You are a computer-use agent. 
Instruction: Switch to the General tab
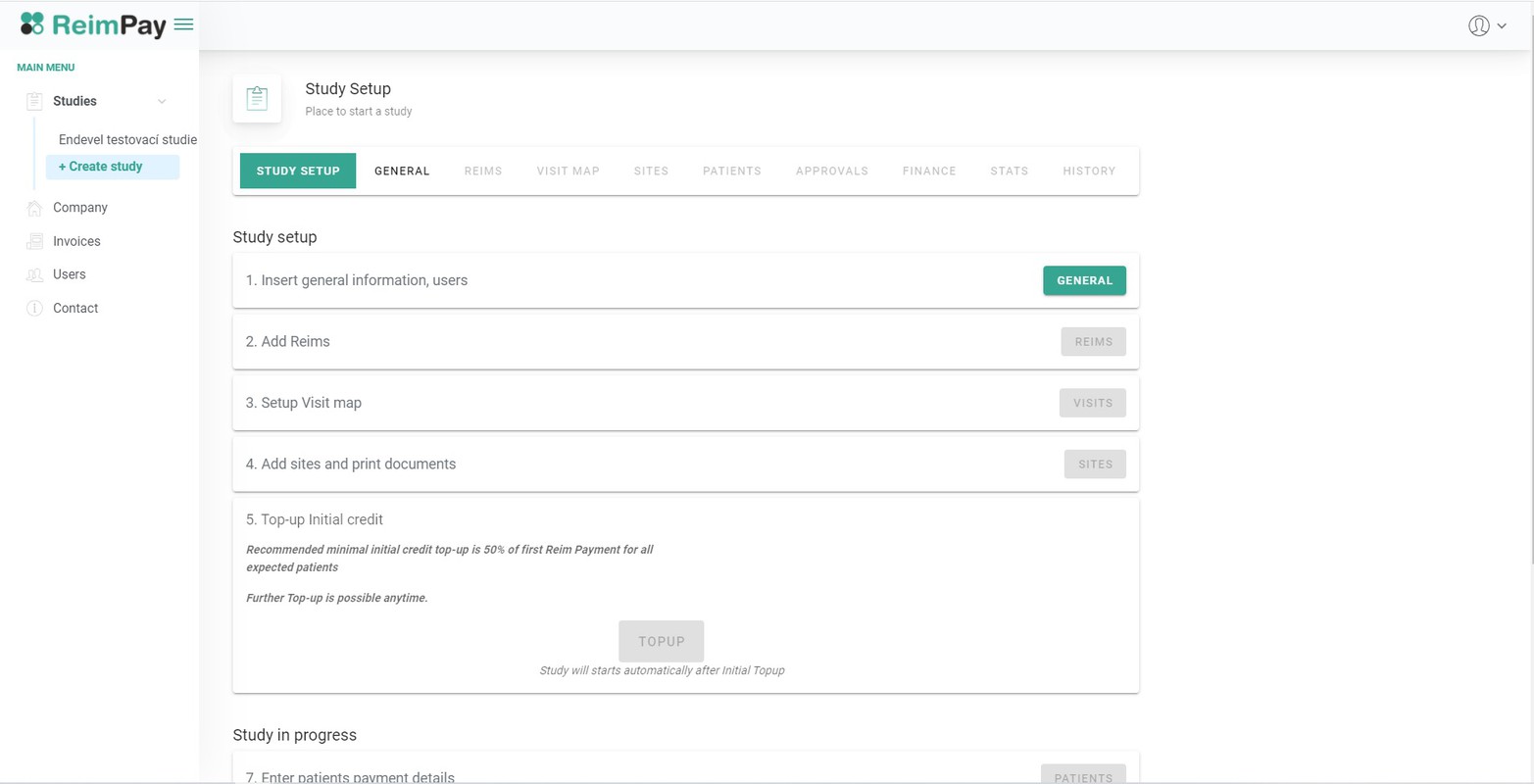pyautogui.click(x=402, y=171)
